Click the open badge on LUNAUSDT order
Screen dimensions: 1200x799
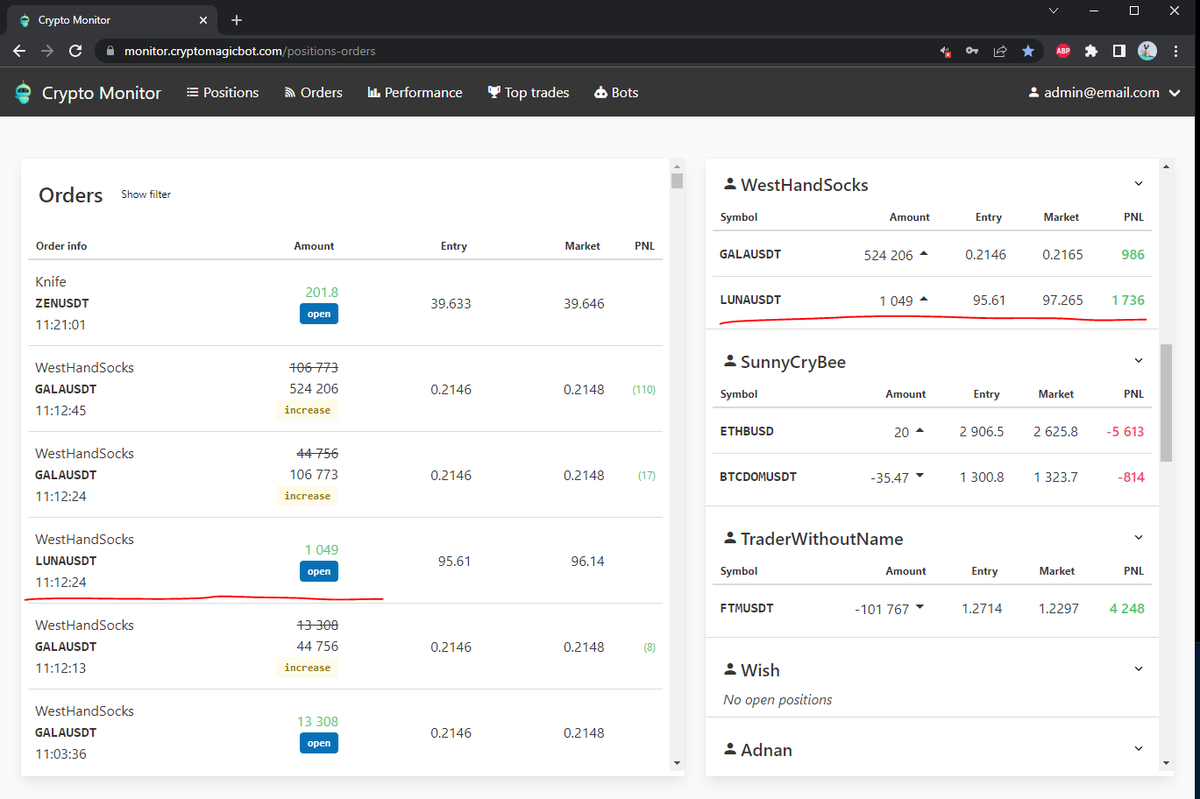[x=319, y=571]
